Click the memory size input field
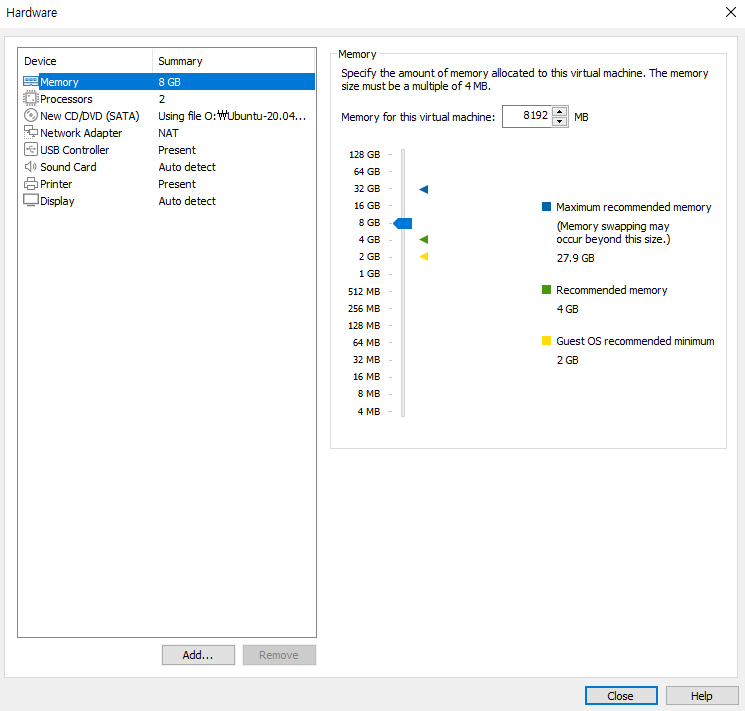 pos(527,116)
